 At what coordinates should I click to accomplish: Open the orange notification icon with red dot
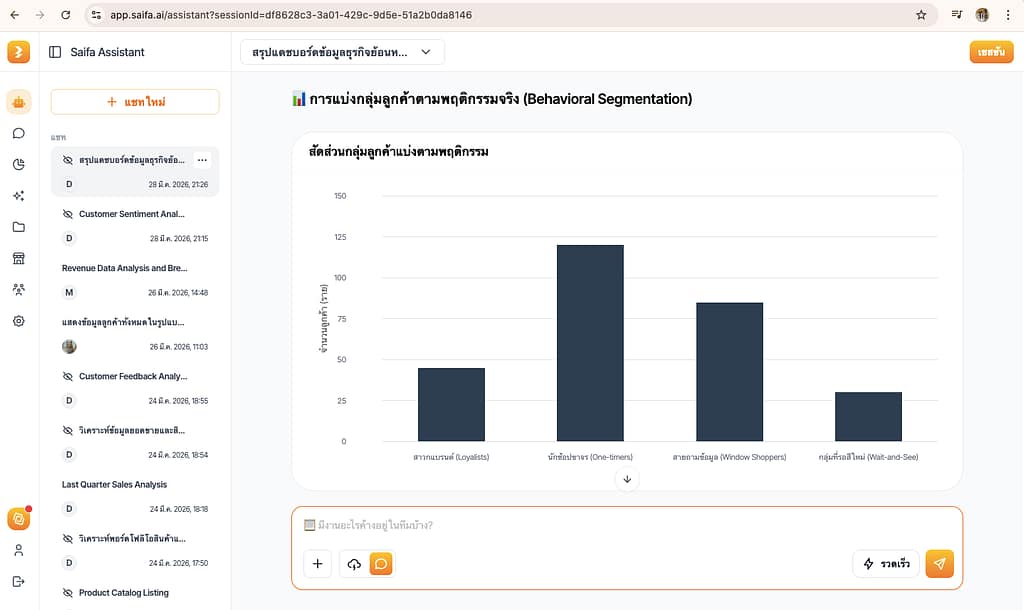pyautogui.click(x=18, y=519)
